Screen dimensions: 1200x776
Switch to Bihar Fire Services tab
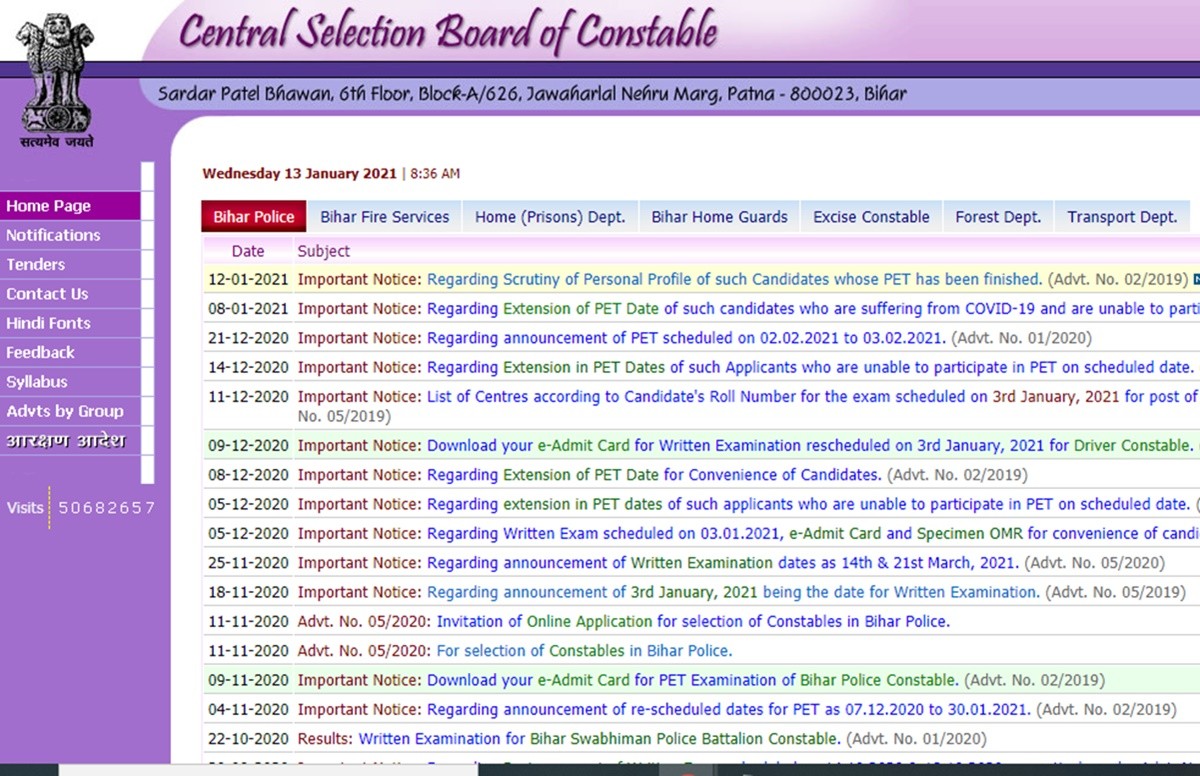click(x=384, y=217)
